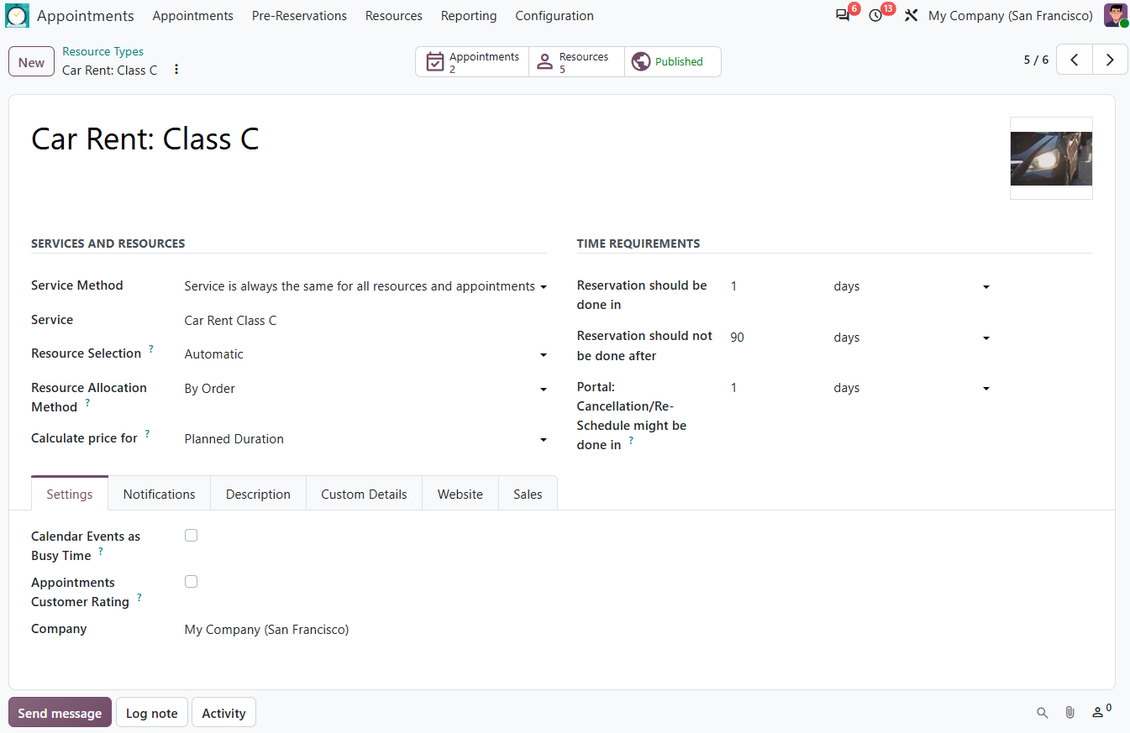Open the Configuration menu
This screenshot has height=733, width=1130.
point(554,16)
